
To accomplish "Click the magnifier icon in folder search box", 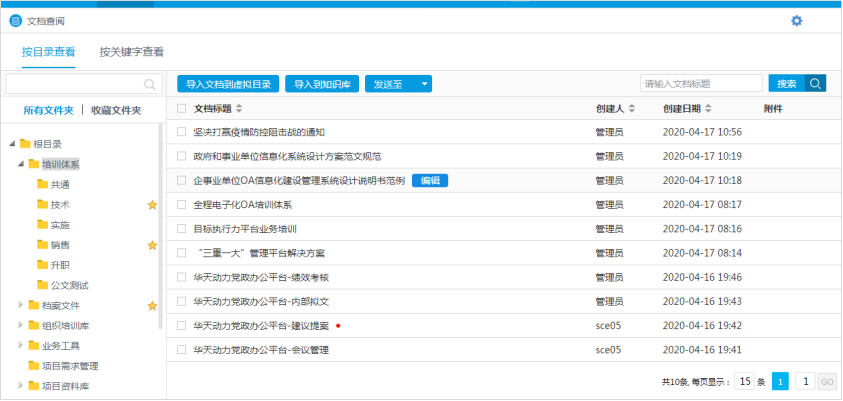I will 150,85.
